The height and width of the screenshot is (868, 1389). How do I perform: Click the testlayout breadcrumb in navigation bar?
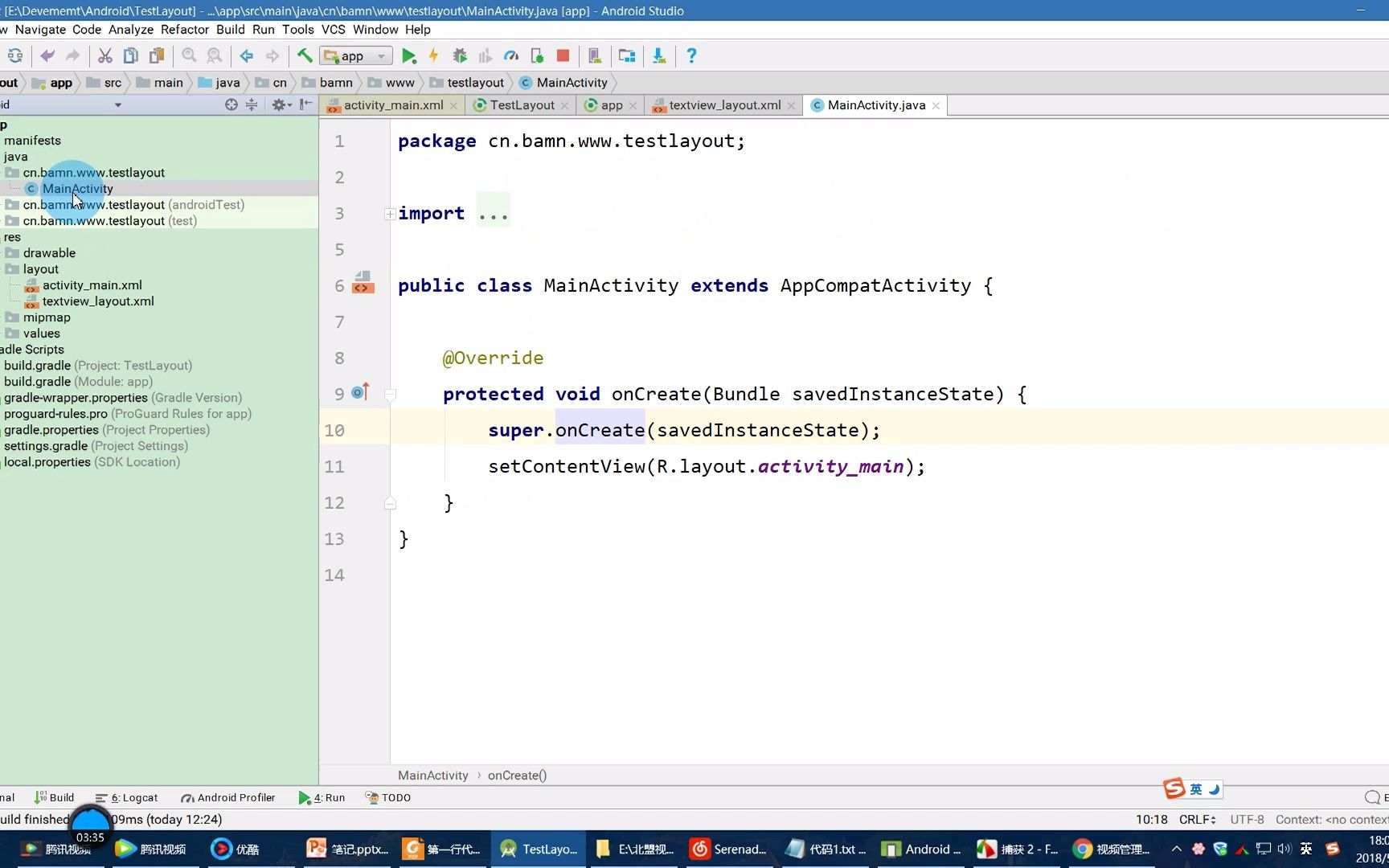[468, 83]
